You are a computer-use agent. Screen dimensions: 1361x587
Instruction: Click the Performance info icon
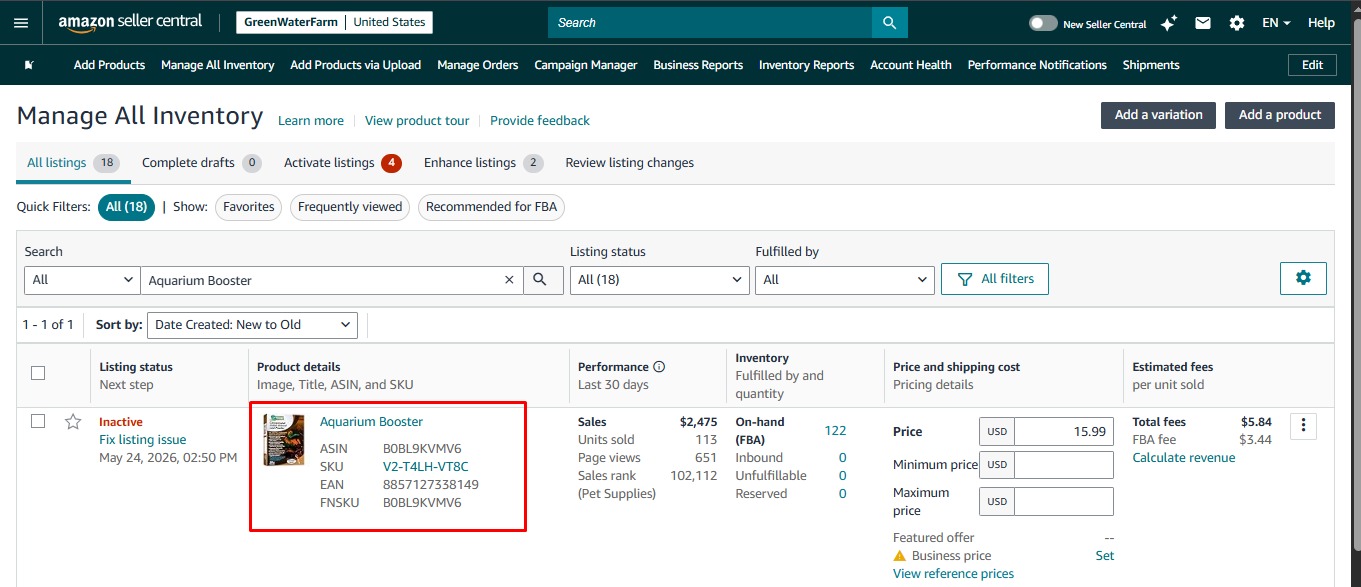tap(659, 367)
